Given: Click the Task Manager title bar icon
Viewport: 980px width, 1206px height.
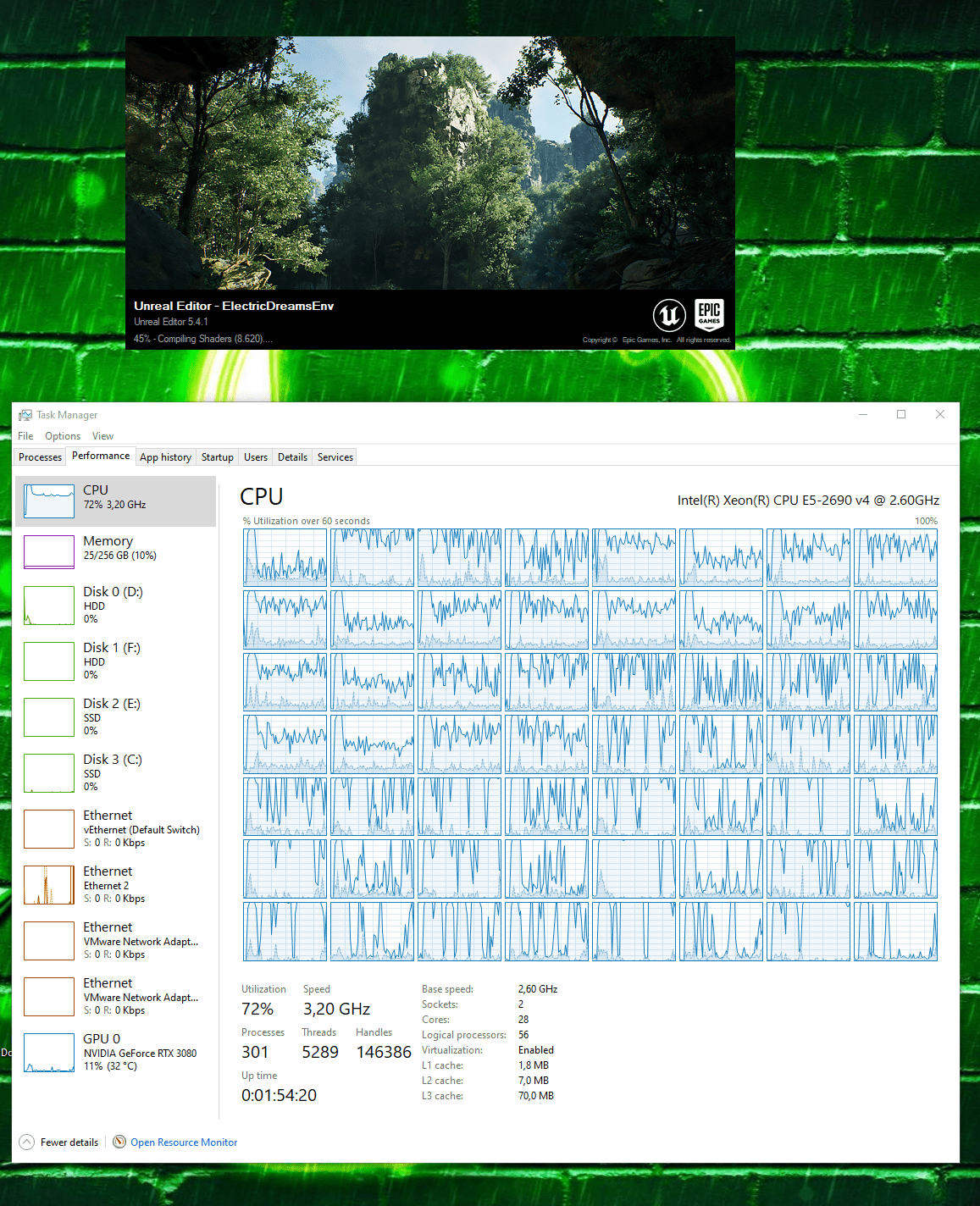Looking at the screenshot, I should [x=25, y=415].
